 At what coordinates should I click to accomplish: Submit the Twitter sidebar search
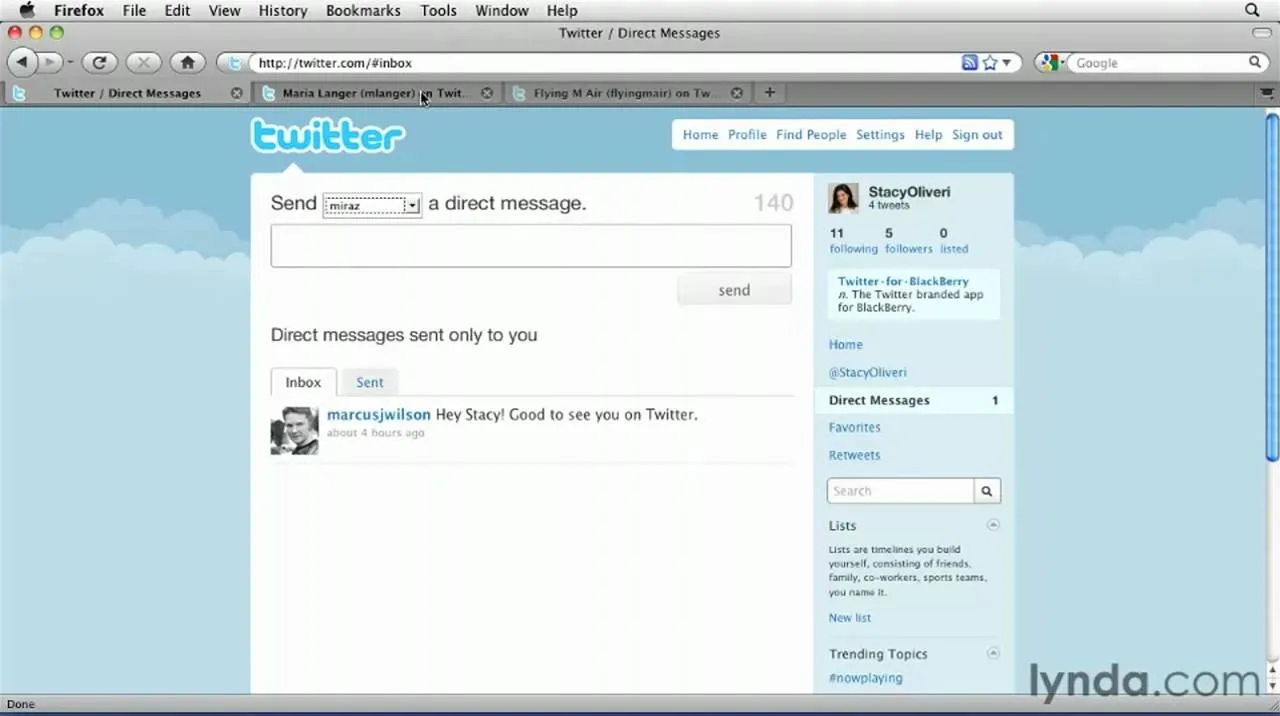coord(987,491)
